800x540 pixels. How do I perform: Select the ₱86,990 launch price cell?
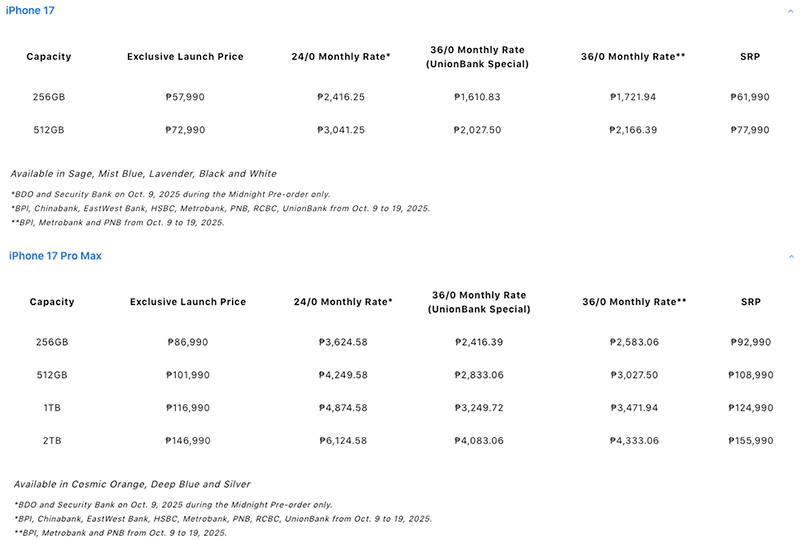coord(187,342)
